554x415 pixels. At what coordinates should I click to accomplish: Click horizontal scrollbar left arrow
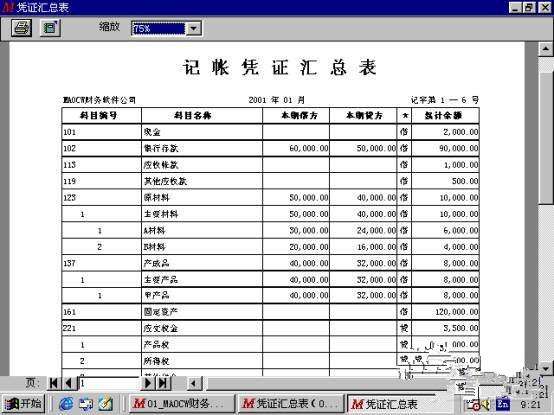[x=194, y=384]
